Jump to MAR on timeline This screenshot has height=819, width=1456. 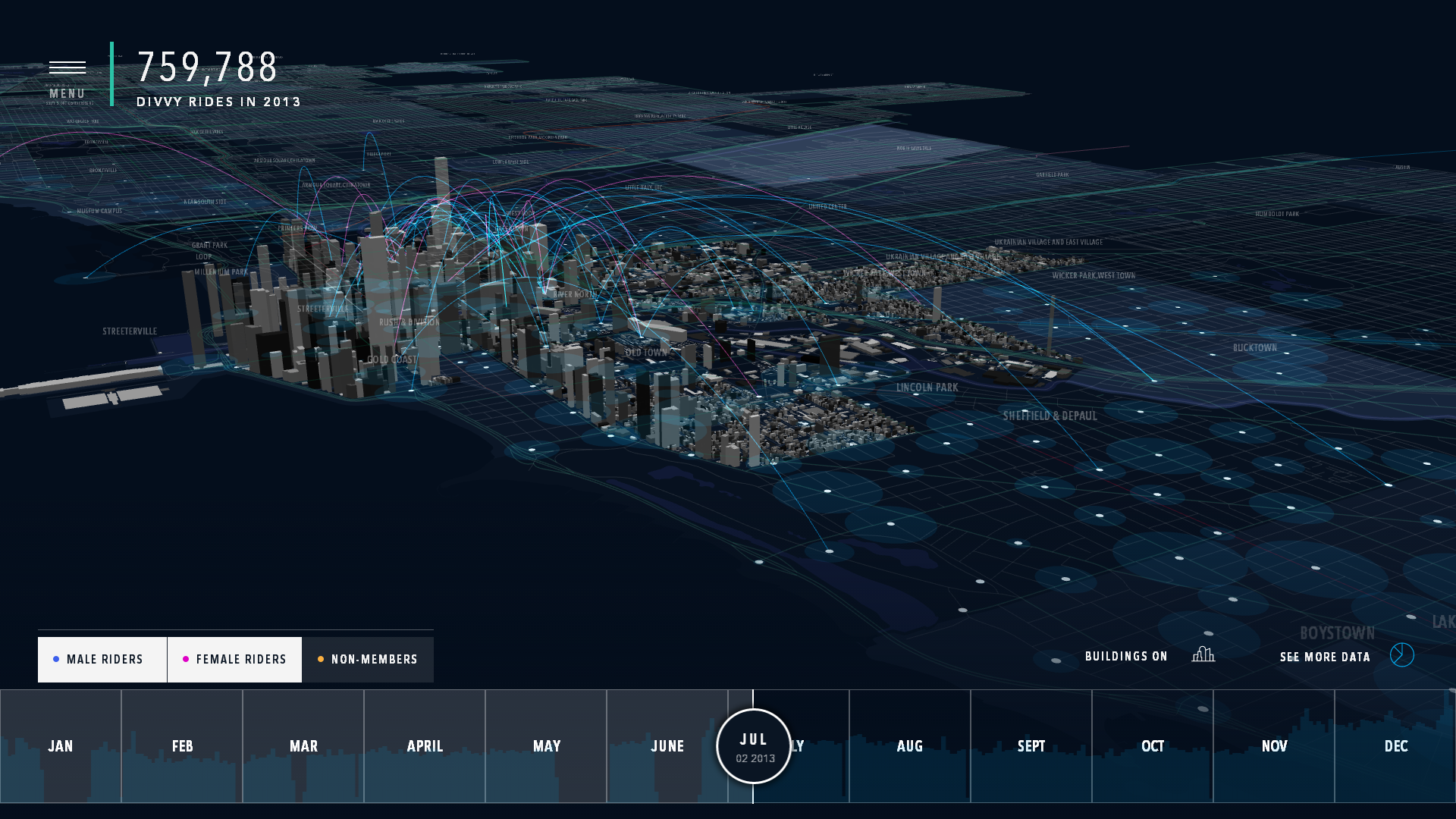304,746
